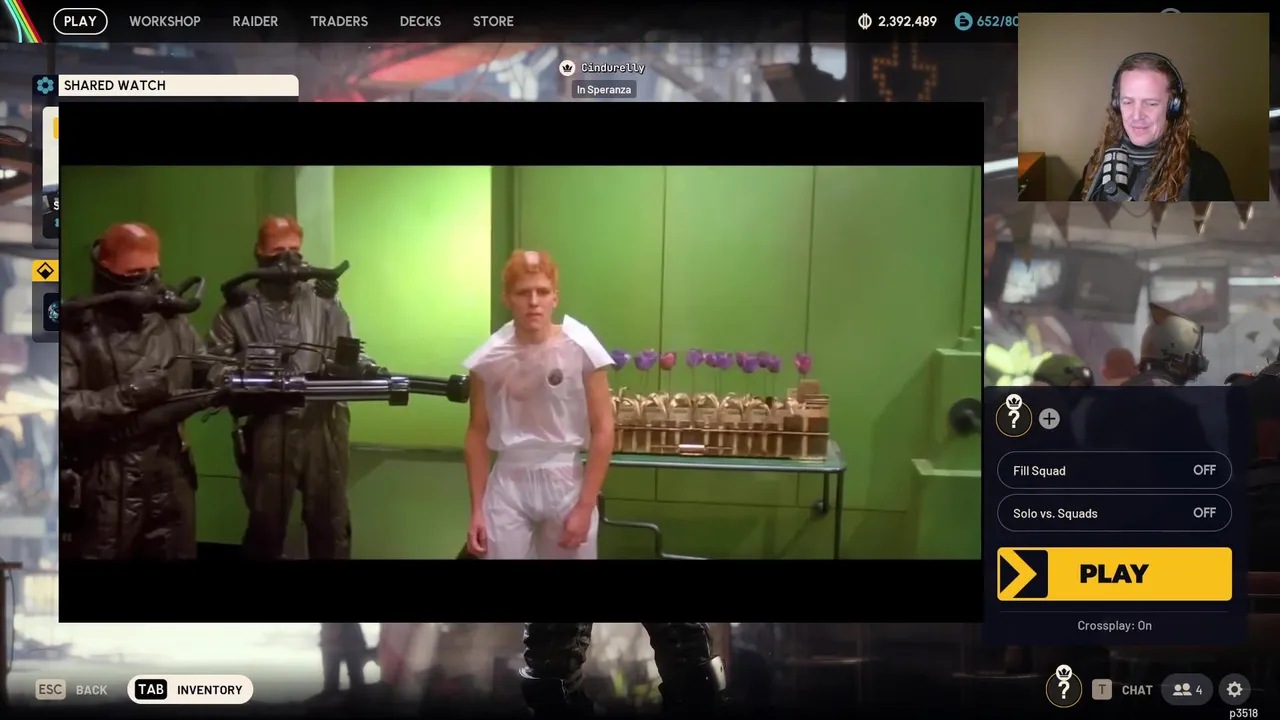1280x720 pixels.
Task: Click the yellow diamond icon on left panel
Action: [x=45, y=271]
